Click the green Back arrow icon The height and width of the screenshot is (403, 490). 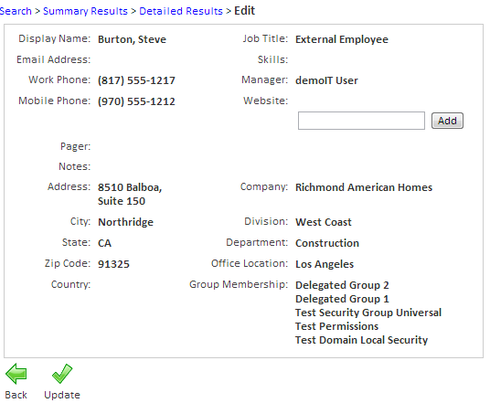coord(16,374)
